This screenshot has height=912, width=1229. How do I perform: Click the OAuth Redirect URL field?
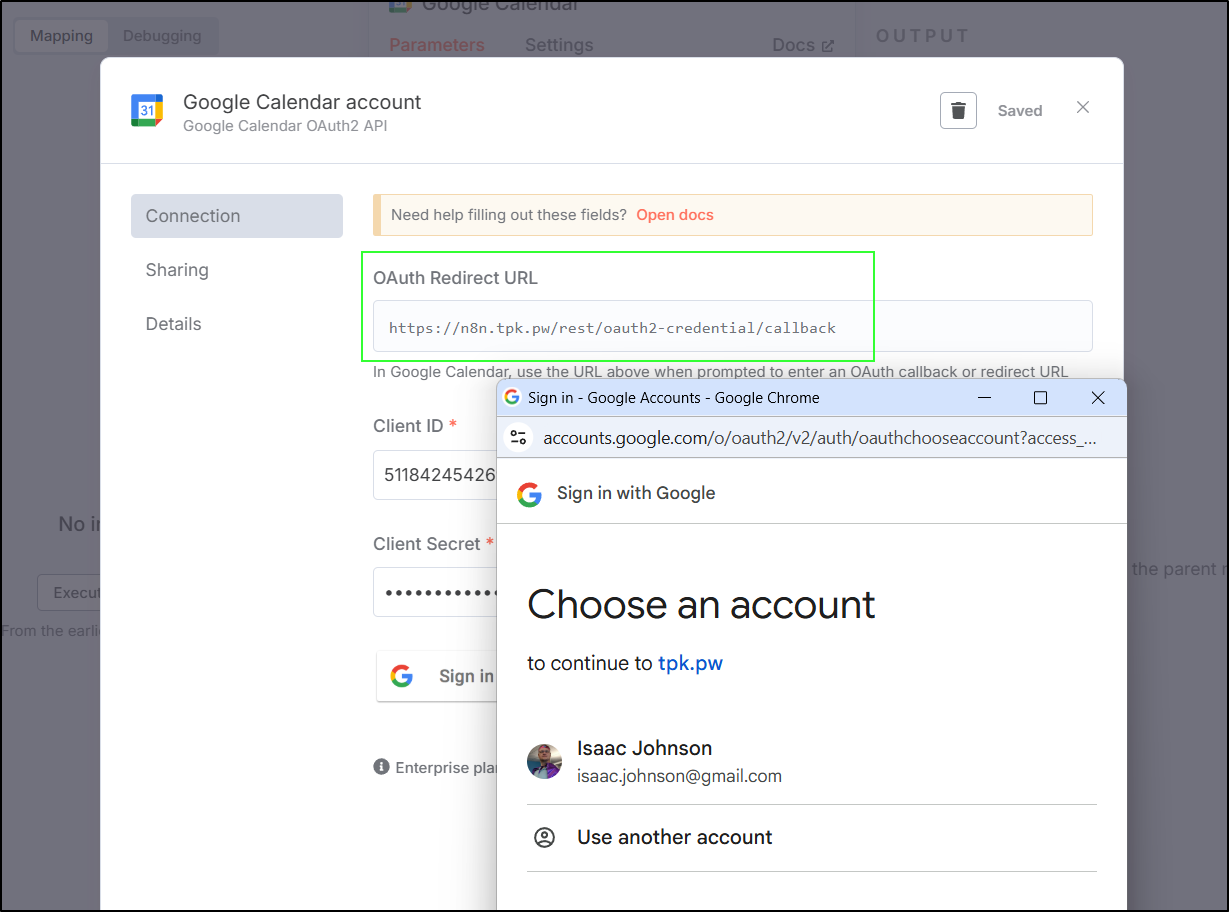pyautogui.click(x=731, y=327)
